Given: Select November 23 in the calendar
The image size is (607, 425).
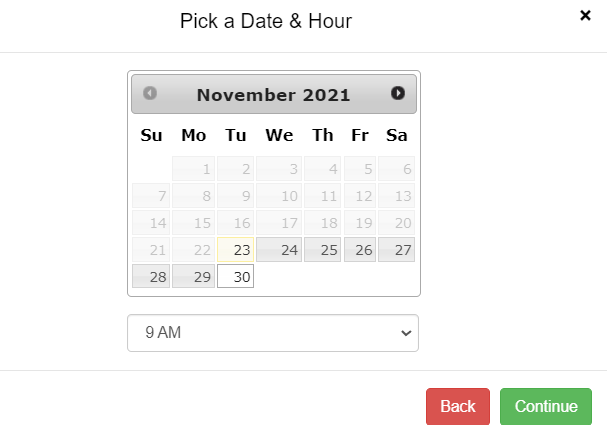Looking at the screenshot, I should tap(236, 250).
